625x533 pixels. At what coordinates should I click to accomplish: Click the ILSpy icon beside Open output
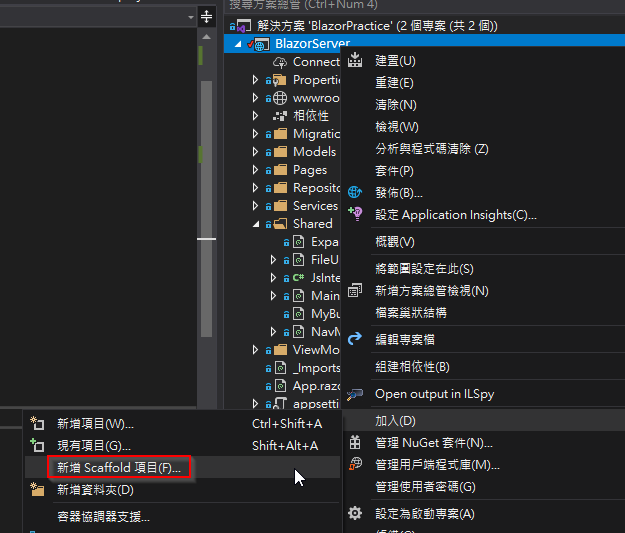pos(355,394)
